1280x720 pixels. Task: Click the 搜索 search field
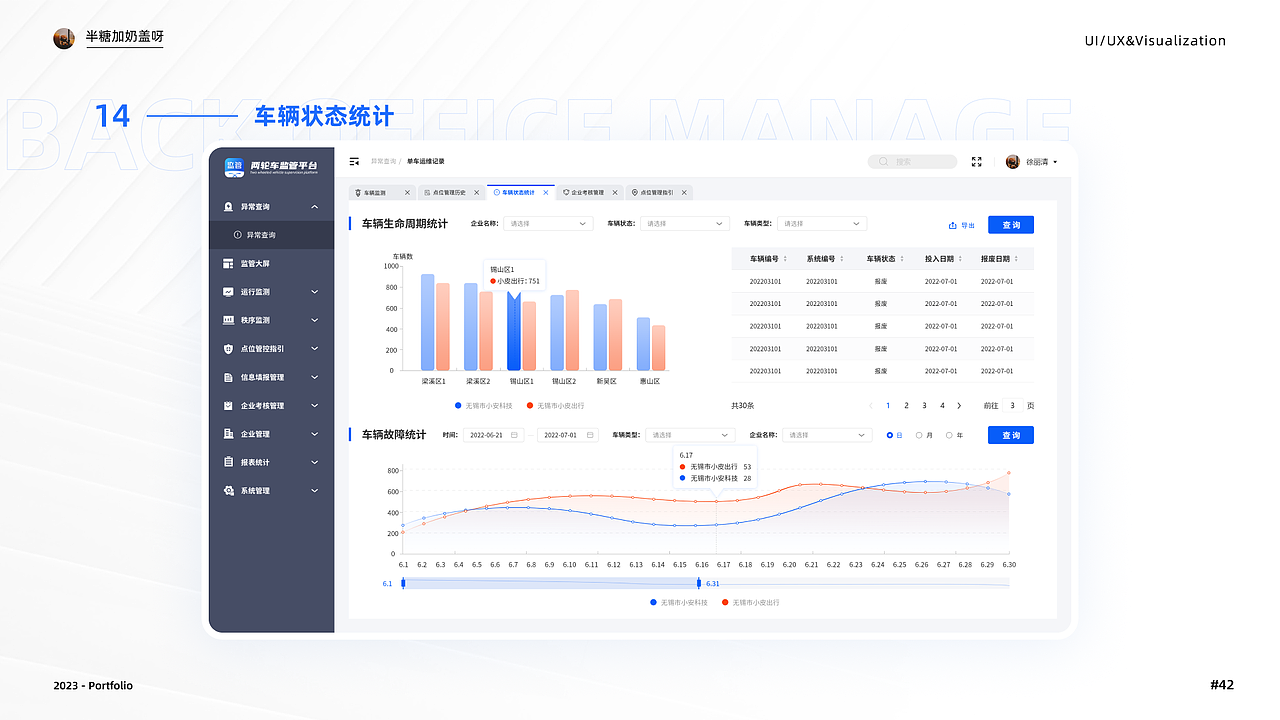click(x=912, y=162)
